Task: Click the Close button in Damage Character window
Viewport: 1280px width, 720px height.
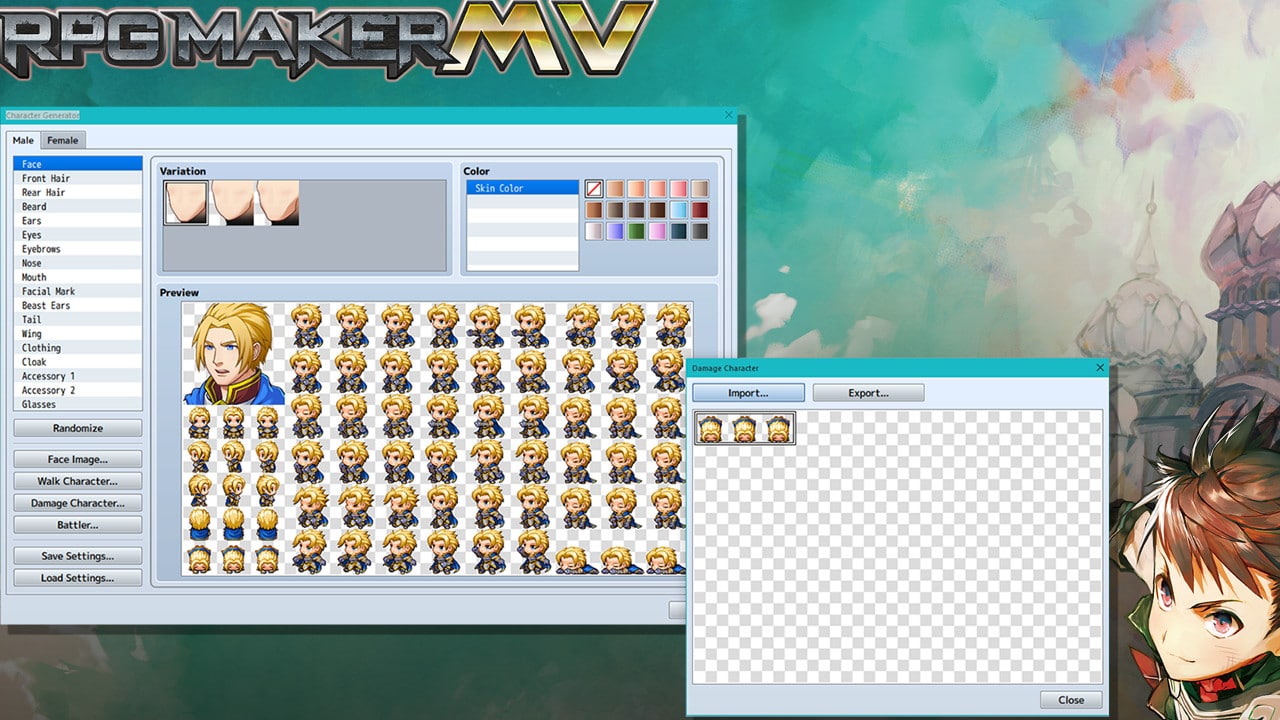Action: click(x=1071, y=700)
